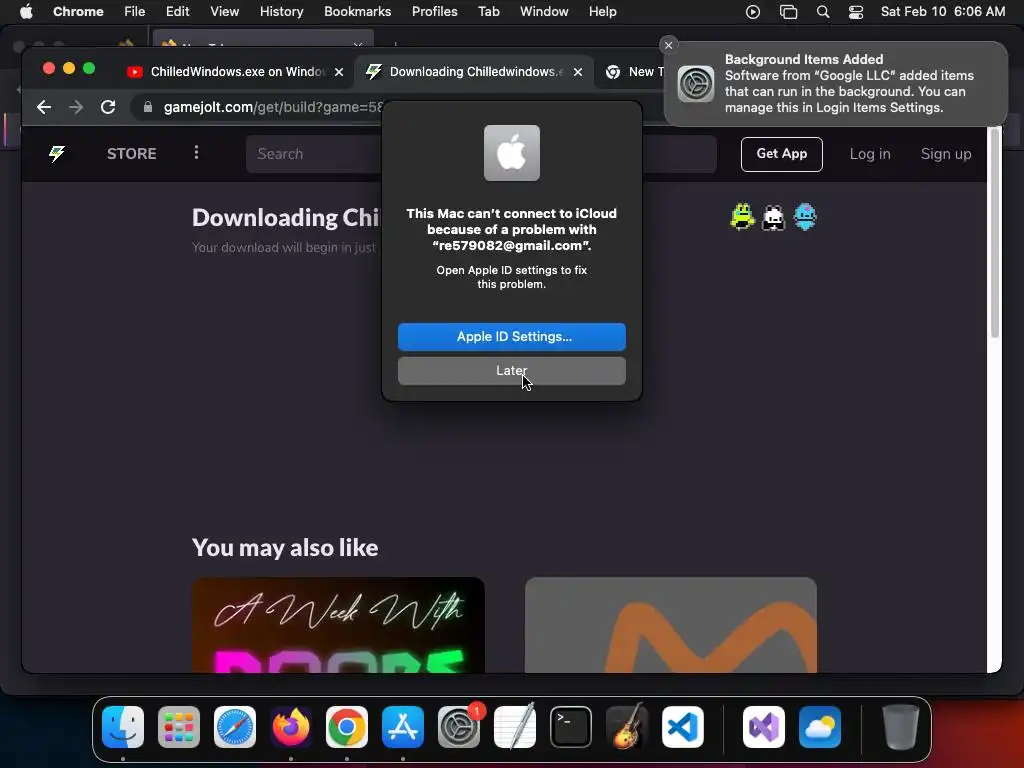Open the Chrome application menu

click(78, 12)
